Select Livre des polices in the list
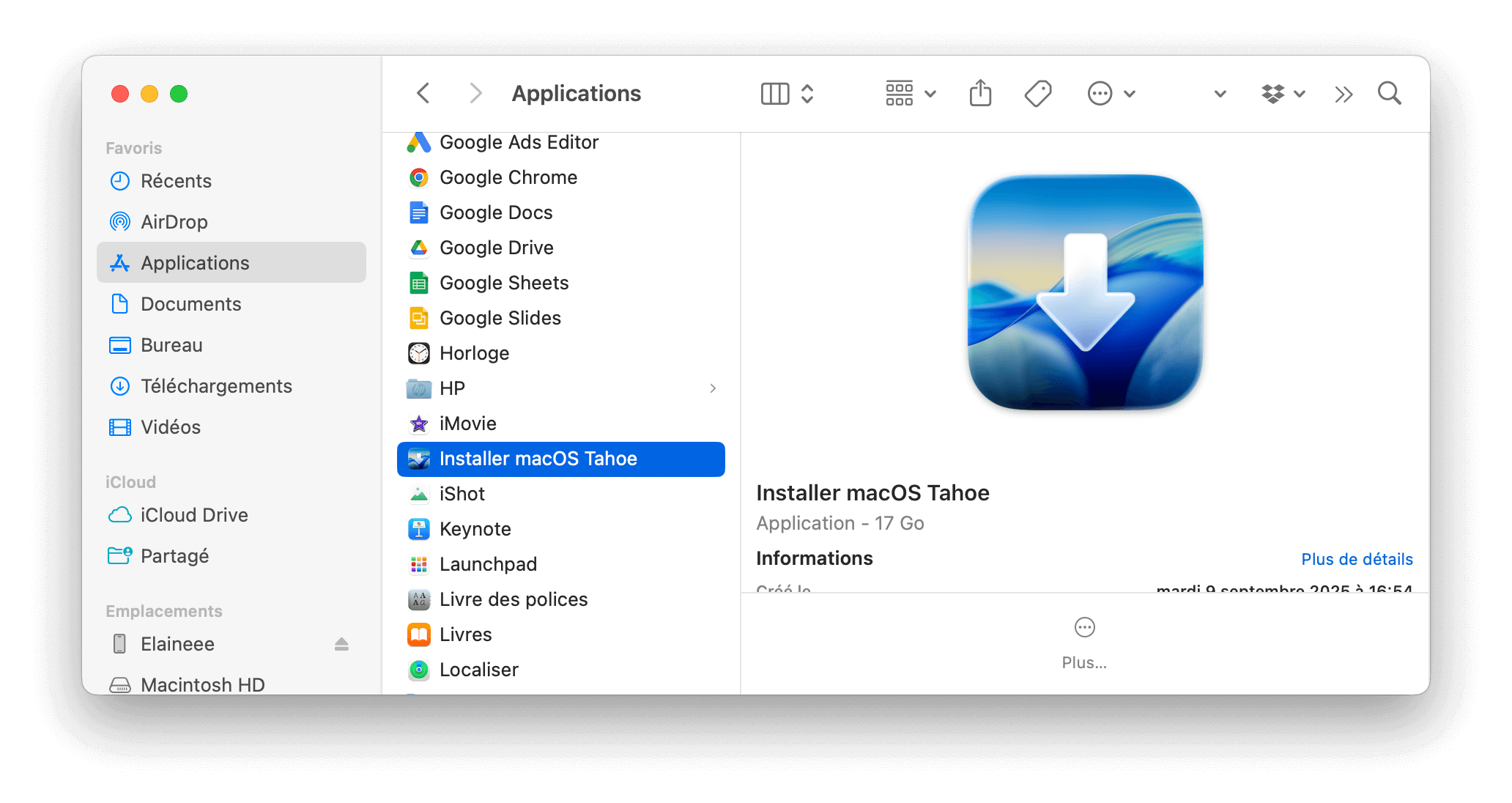Viewport: 1512px width, 803px height. point(561,599)
